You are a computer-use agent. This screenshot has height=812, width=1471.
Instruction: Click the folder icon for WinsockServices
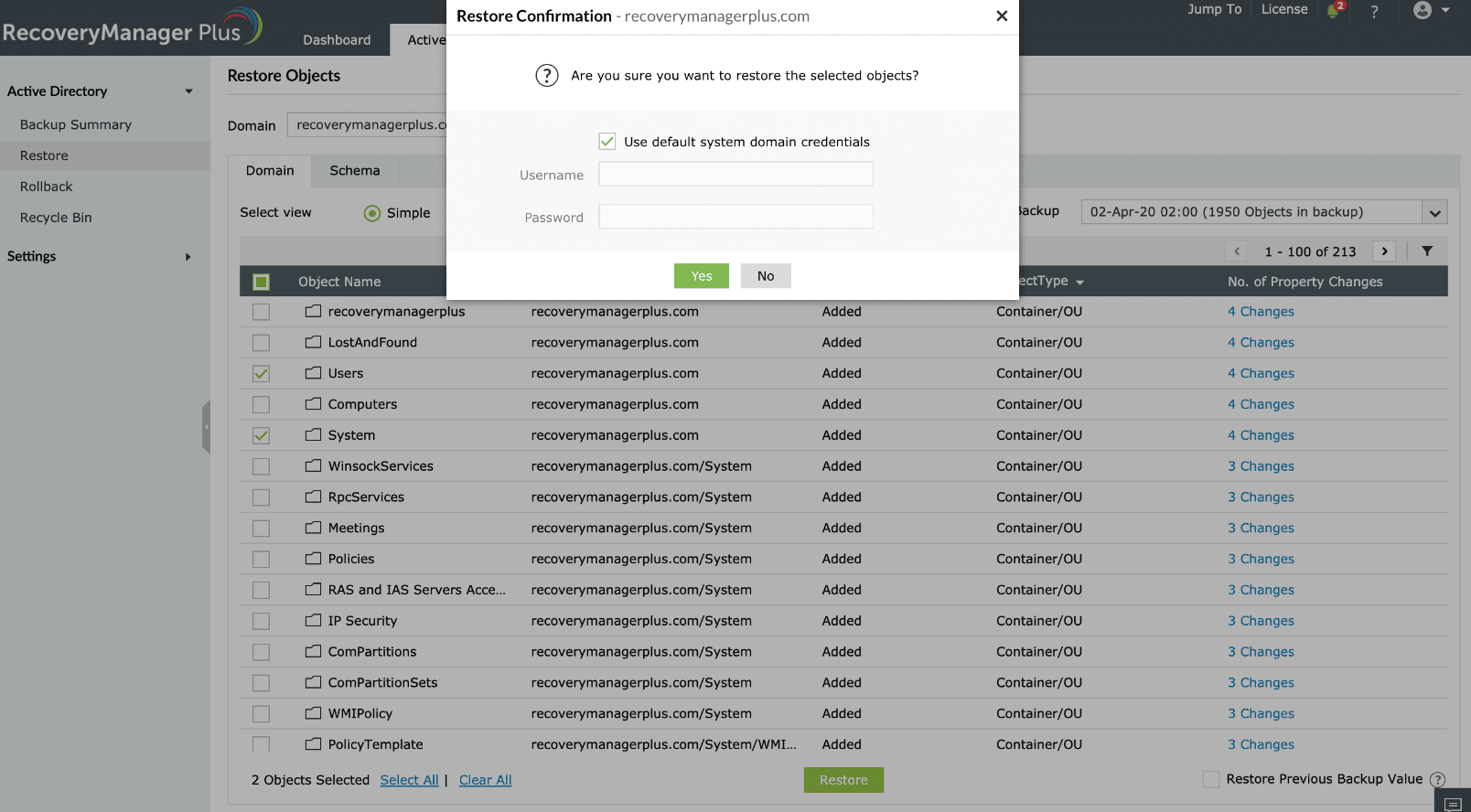(x=313, y=466)
